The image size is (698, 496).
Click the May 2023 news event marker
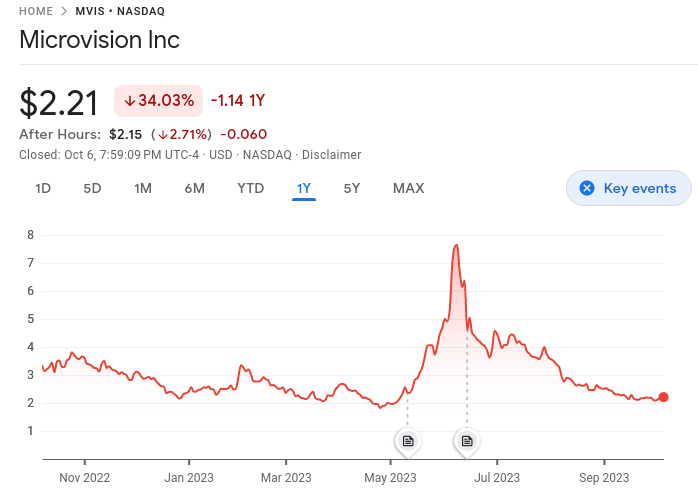pos(407,440)
